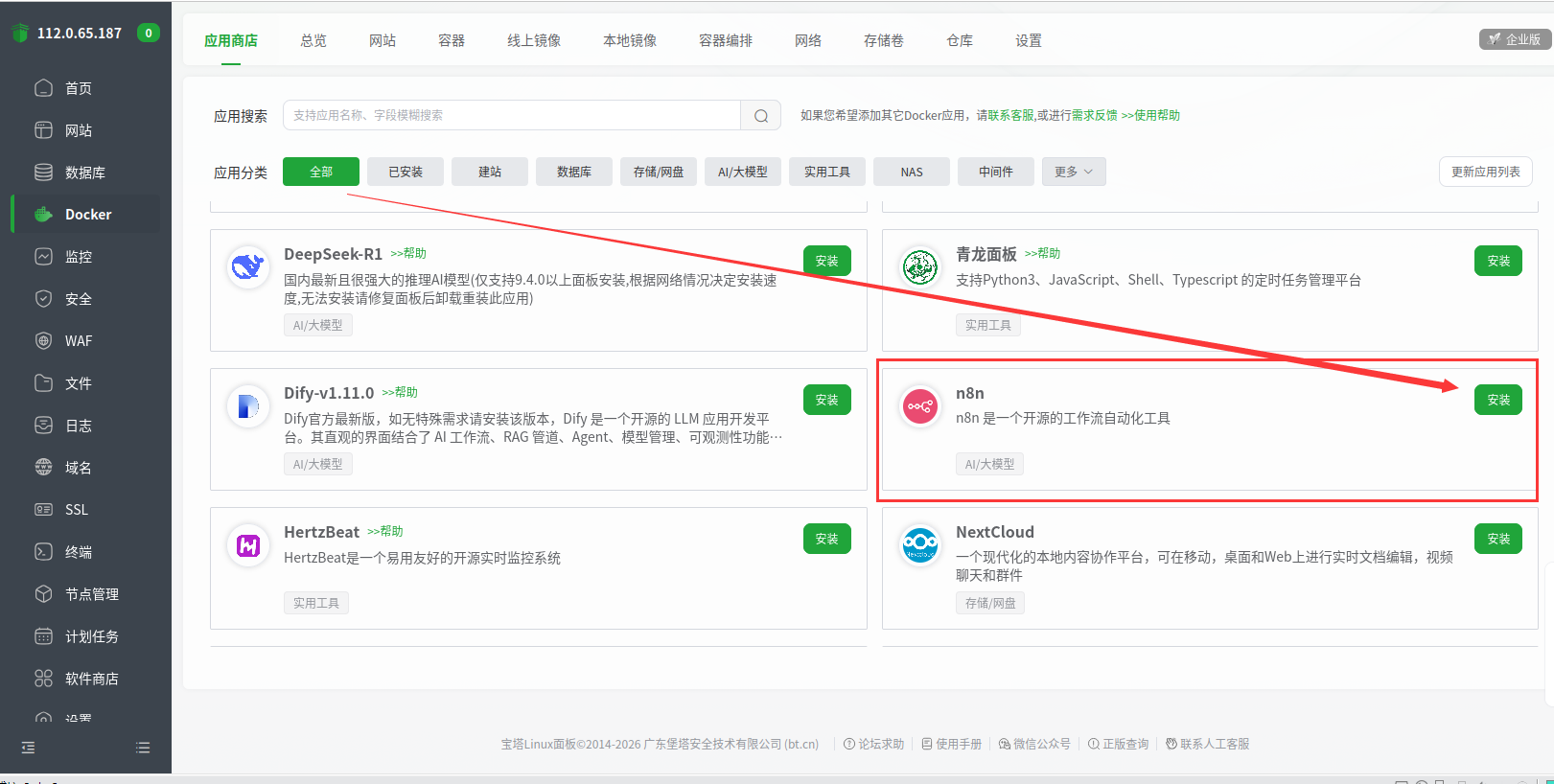Switch to the 本地镜像 tab

tap(630, 40)
